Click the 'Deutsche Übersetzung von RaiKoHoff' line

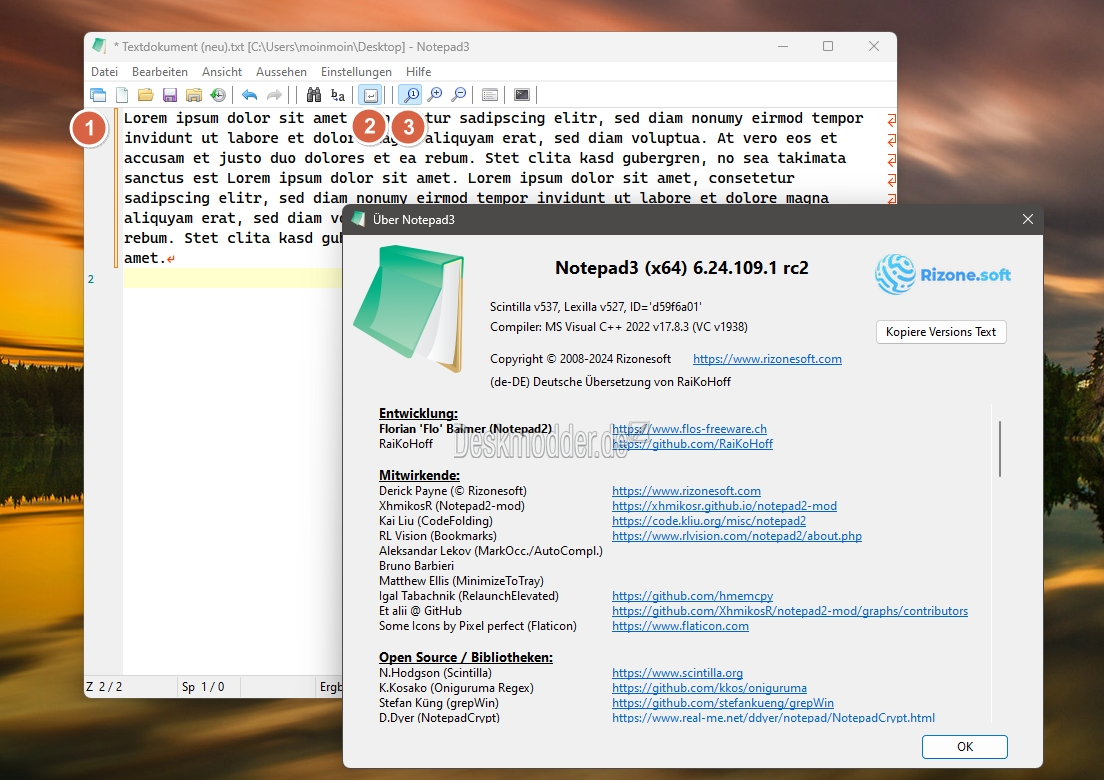coord(610,382)
